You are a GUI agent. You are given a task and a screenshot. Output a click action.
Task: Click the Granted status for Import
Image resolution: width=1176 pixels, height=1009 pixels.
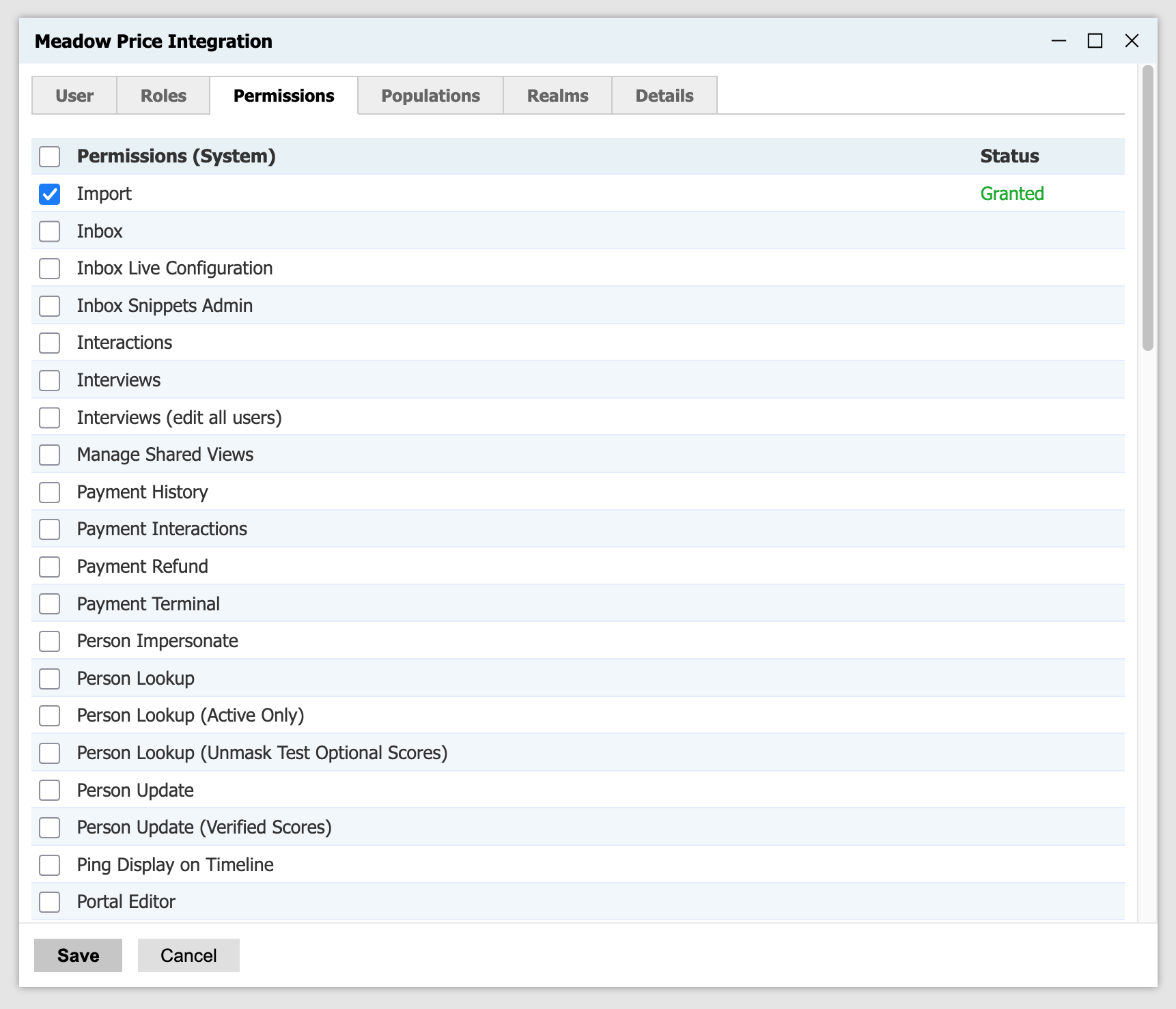point(1012,194)
